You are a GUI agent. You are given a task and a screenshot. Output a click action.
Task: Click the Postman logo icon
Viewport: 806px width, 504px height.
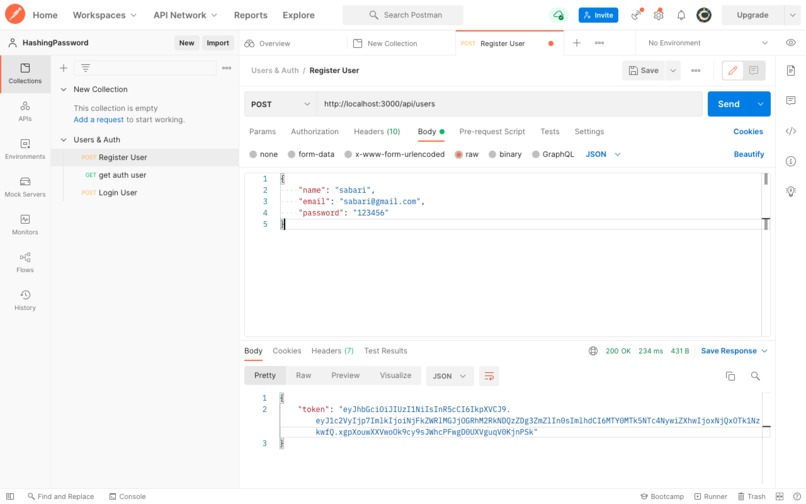pyautogui.click(x=15, y=14)
